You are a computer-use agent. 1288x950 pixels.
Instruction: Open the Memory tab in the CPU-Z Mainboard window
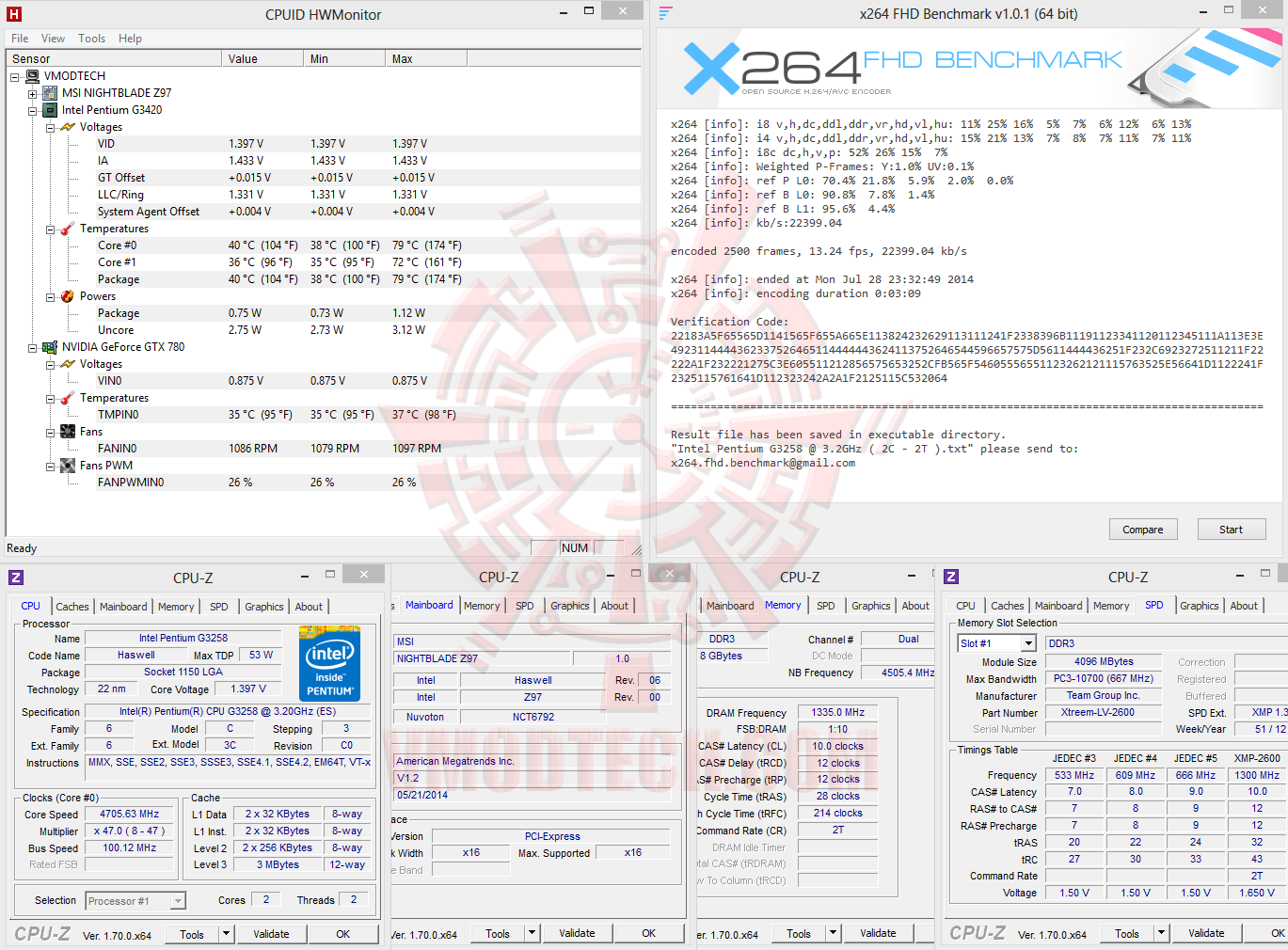point(482,606)
